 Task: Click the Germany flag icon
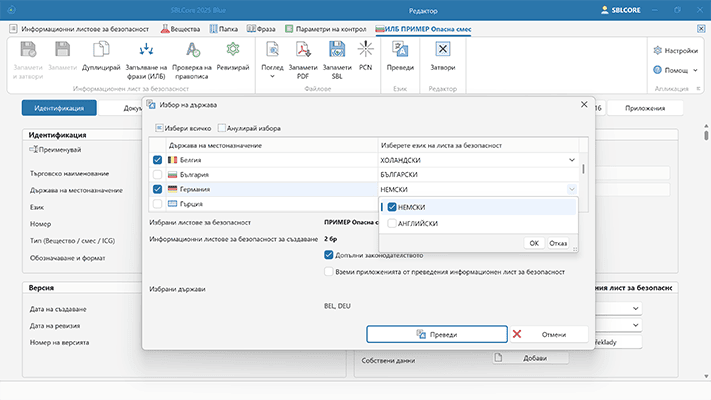click(x=172, y=189)
